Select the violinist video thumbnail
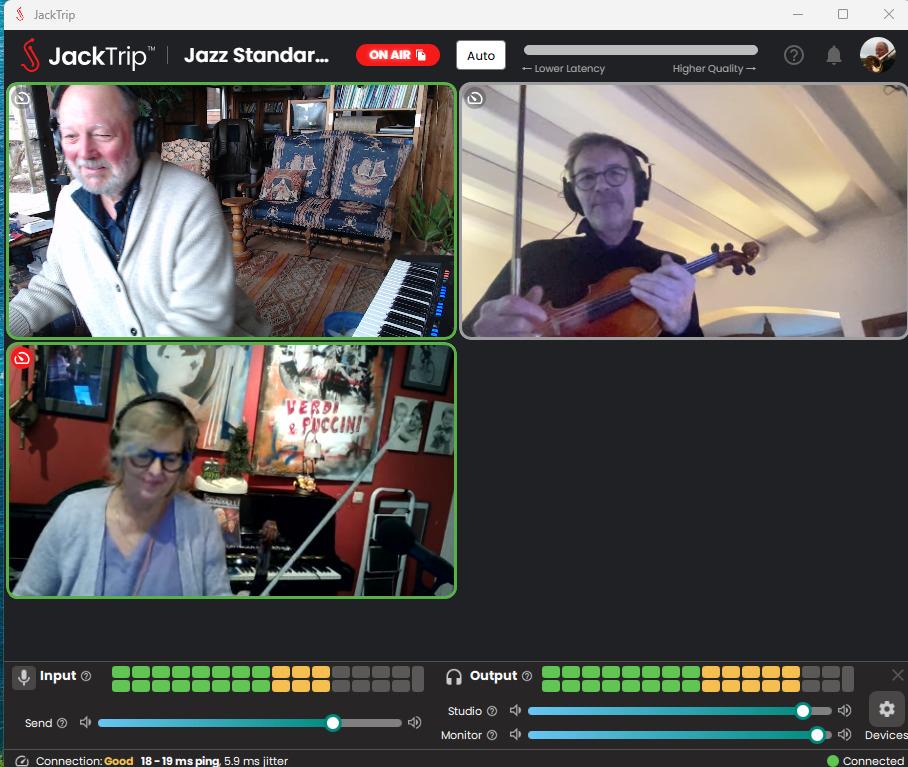 [x=683, y=211]
